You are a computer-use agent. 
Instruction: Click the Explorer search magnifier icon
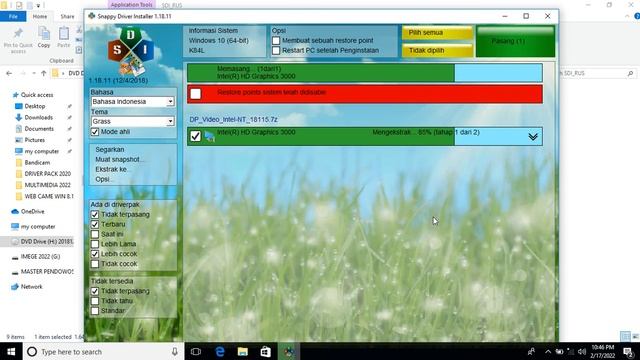(630, 73)
